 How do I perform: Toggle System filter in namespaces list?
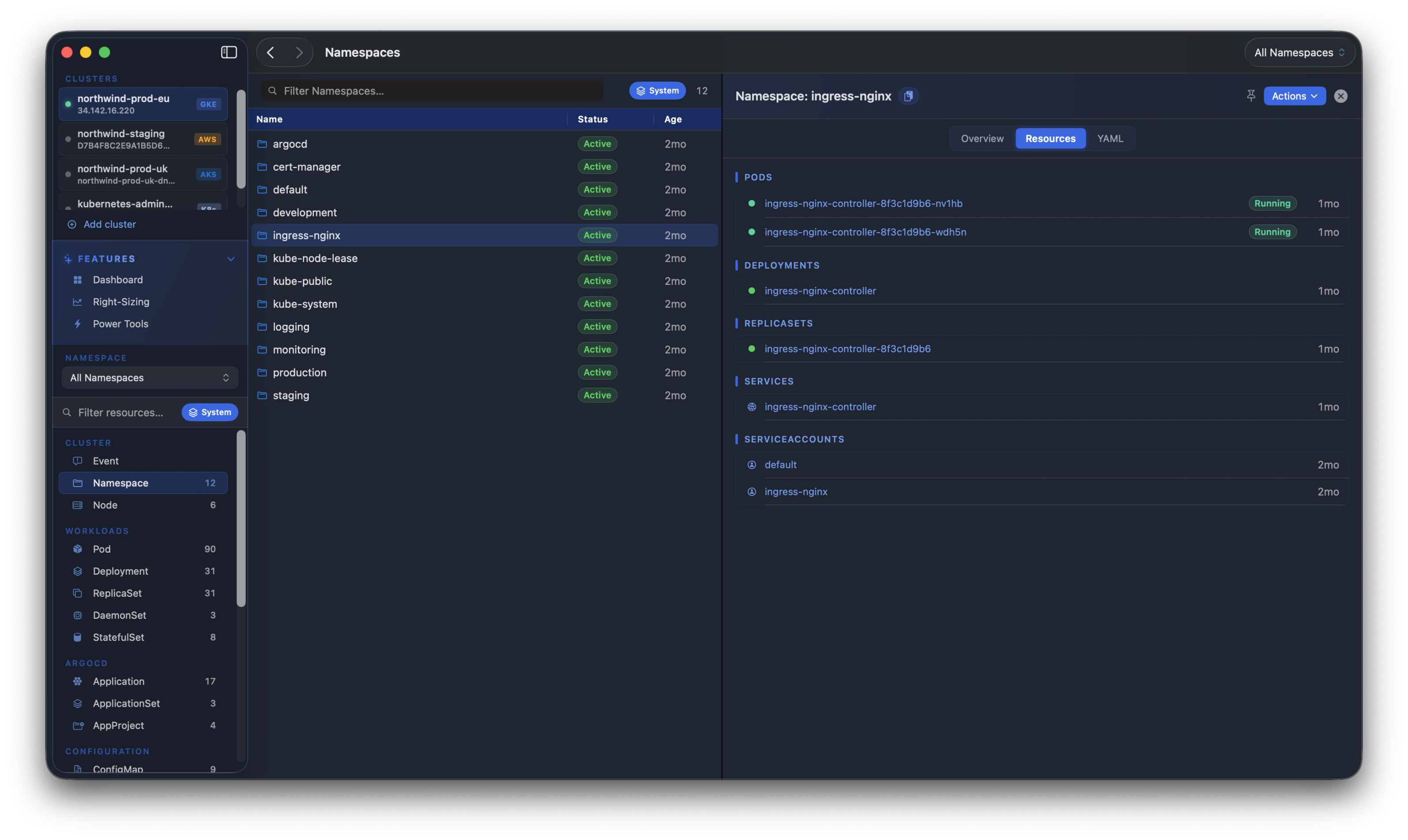(x=657, y=90)
